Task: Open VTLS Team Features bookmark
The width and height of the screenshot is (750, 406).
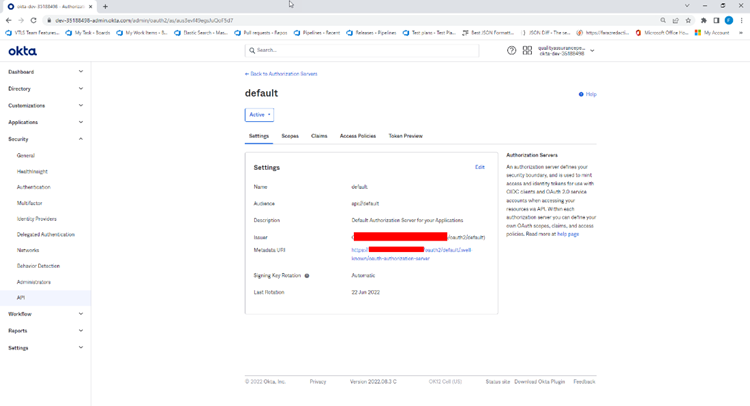Action: [x=32, y=33]
